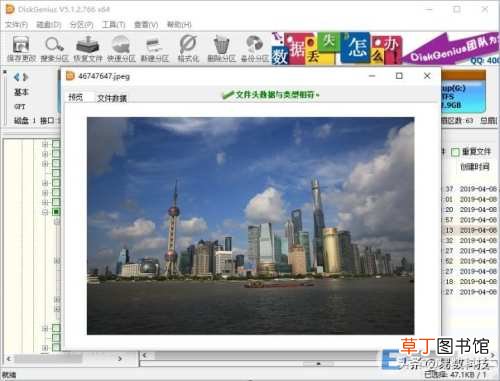This screenshot has width=500, height=381.
Task: Sort by the 创建时间 column header
Action: pyautogui.click(x=475, y=166)
